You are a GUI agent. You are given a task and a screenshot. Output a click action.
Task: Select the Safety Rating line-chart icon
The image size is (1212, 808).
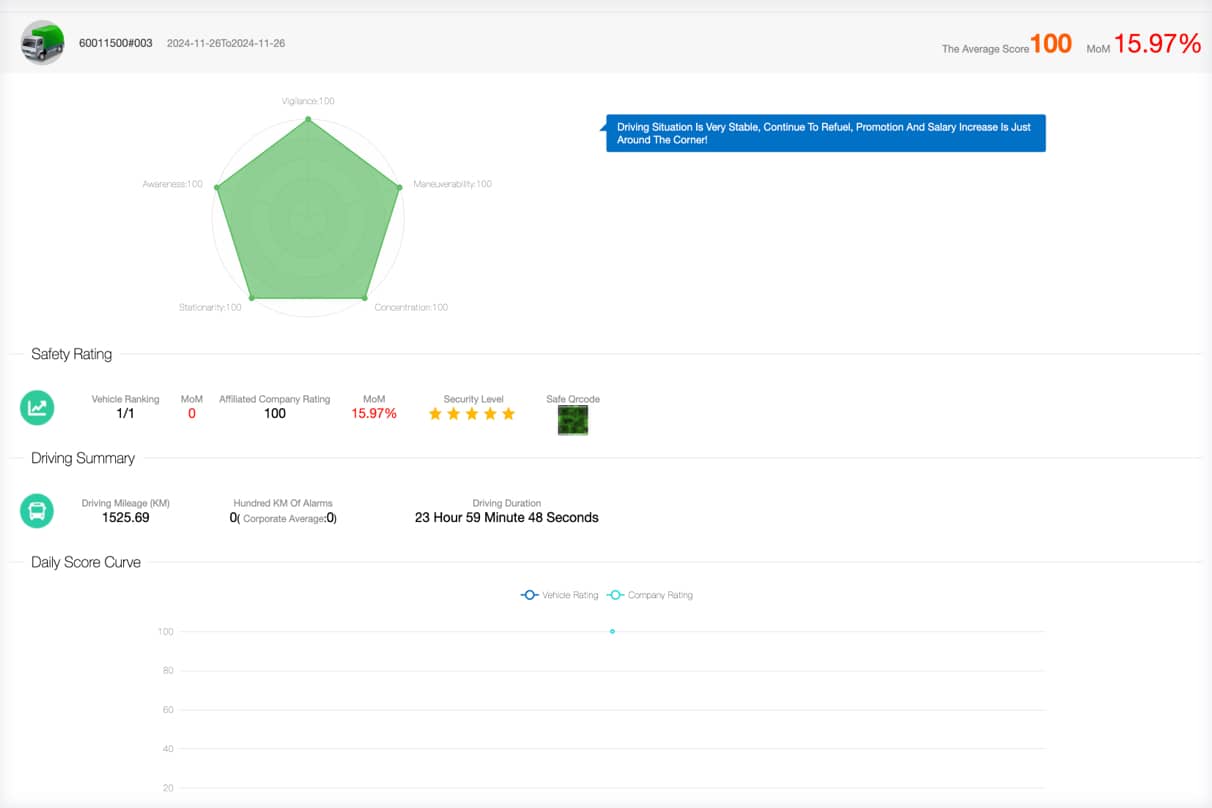37,408
